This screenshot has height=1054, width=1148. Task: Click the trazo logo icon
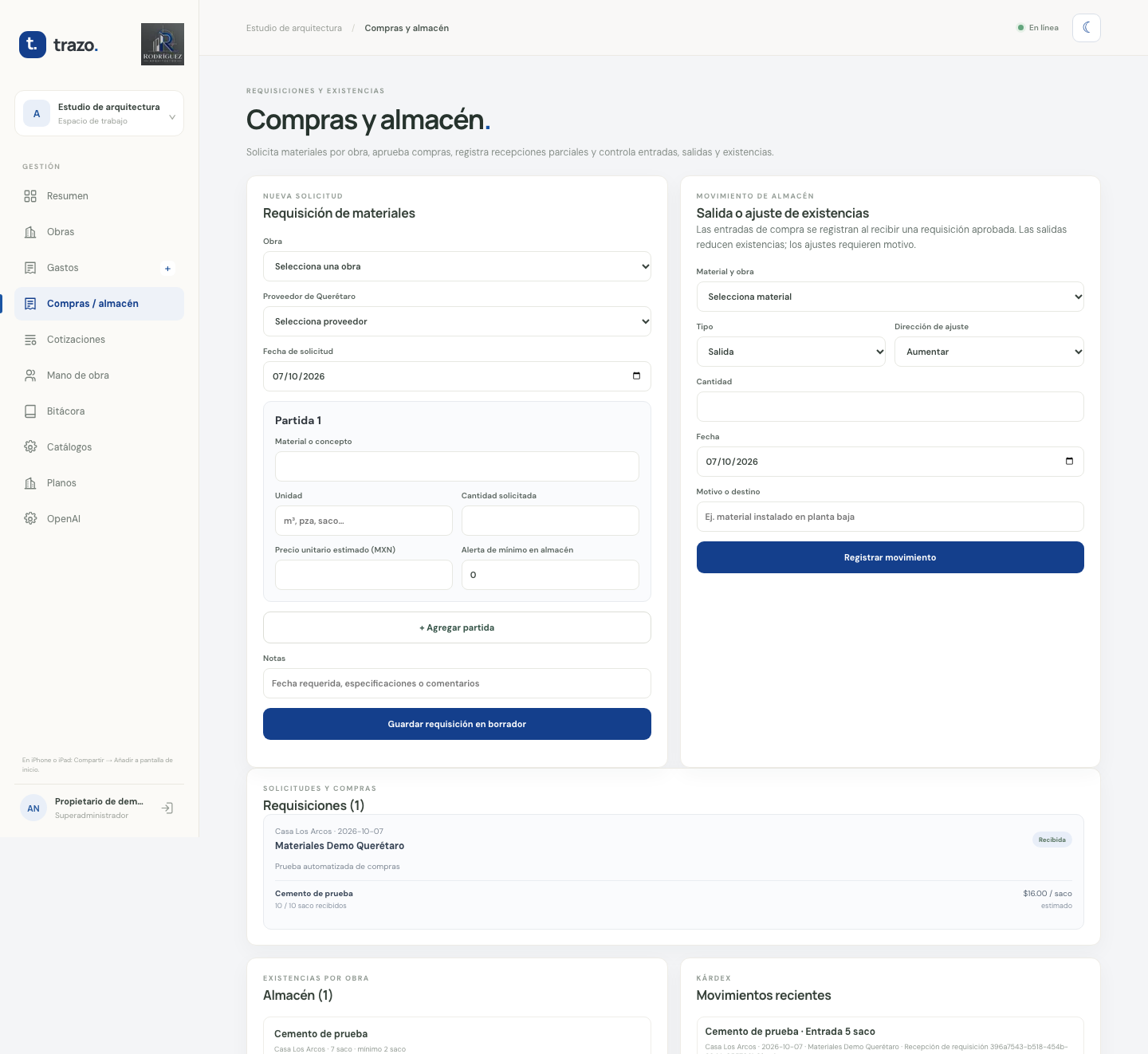pos(33,45)
